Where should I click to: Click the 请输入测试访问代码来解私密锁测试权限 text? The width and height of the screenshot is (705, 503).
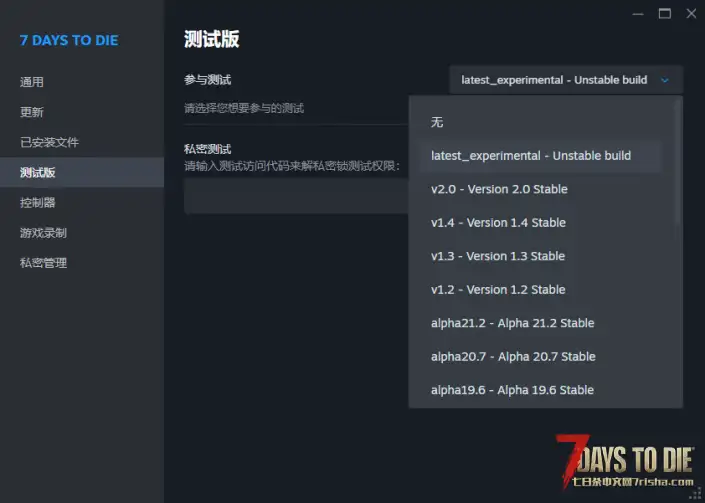coord(291,166)
